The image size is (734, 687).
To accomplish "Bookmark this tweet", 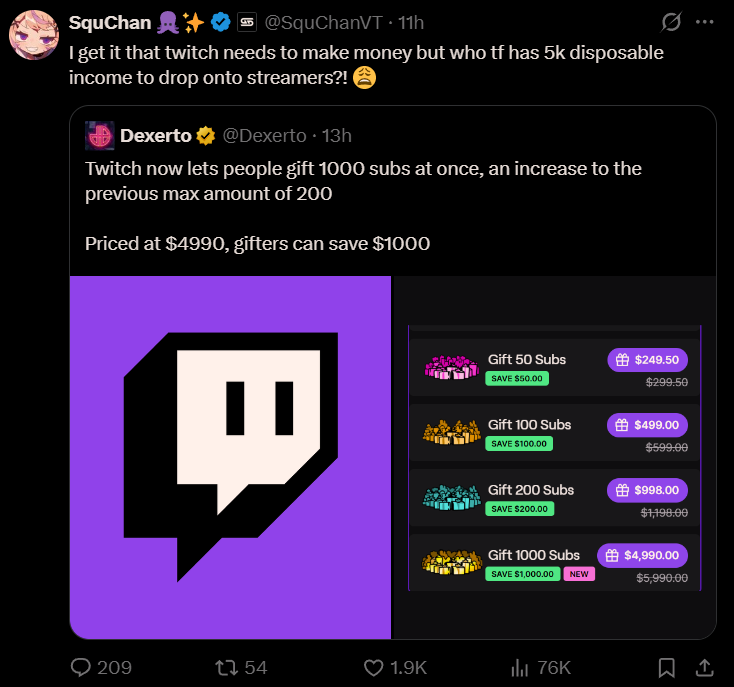I will click(667, 667).
